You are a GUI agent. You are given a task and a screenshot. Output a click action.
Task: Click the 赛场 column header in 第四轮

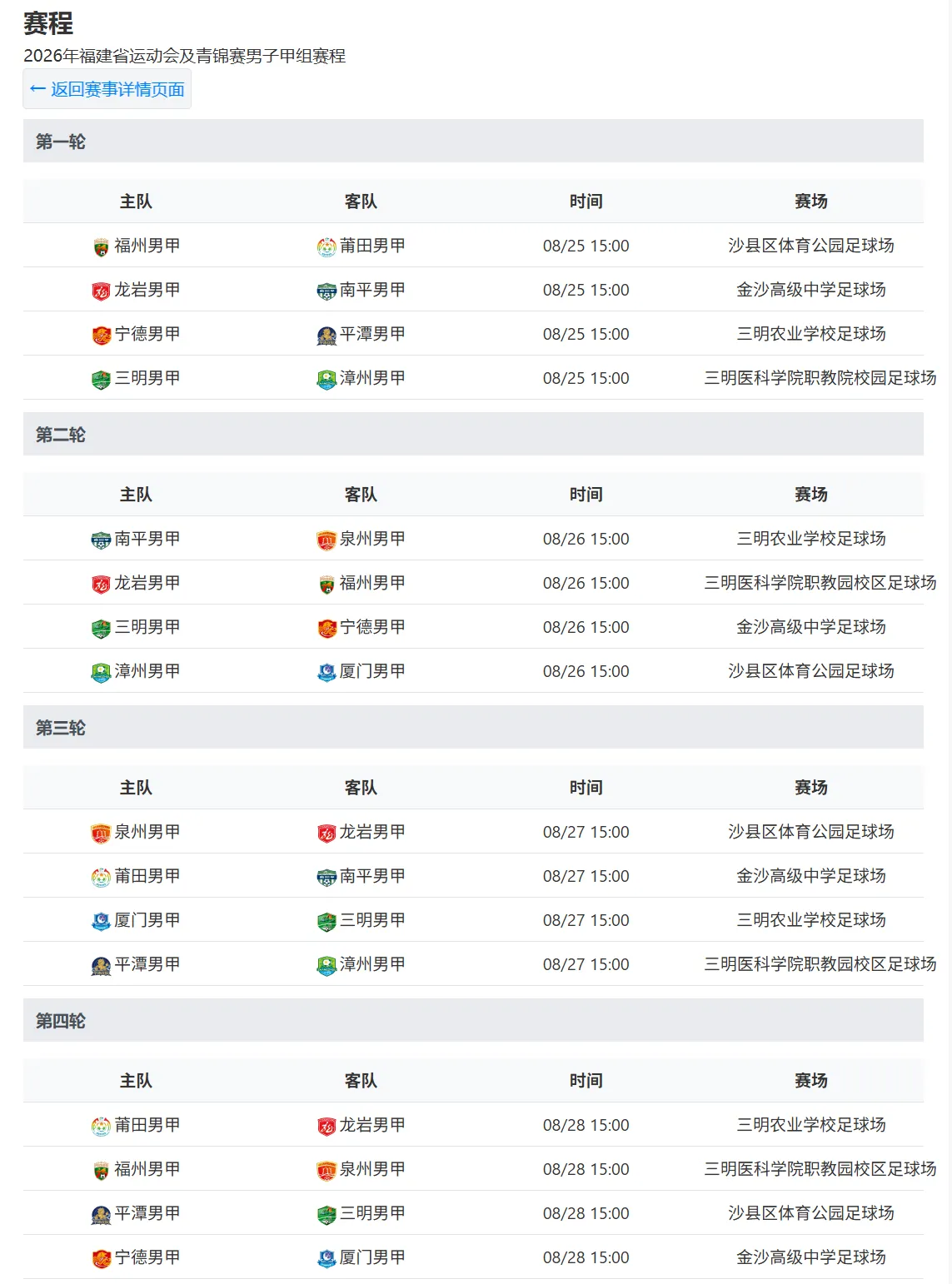pos(811,1080)
